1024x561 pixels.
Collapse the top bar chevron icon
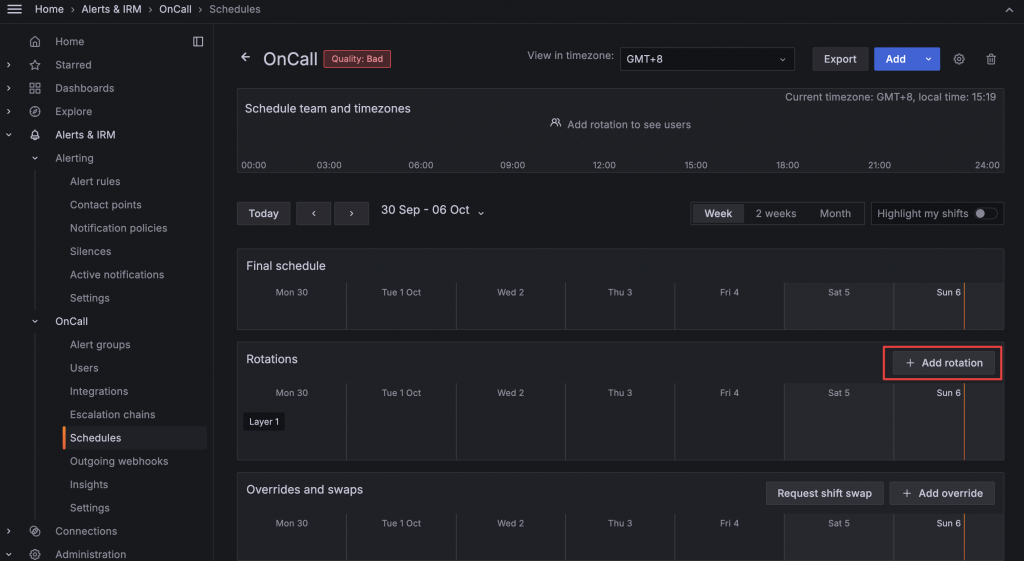pyautogui.click(x=1010, y=10)
